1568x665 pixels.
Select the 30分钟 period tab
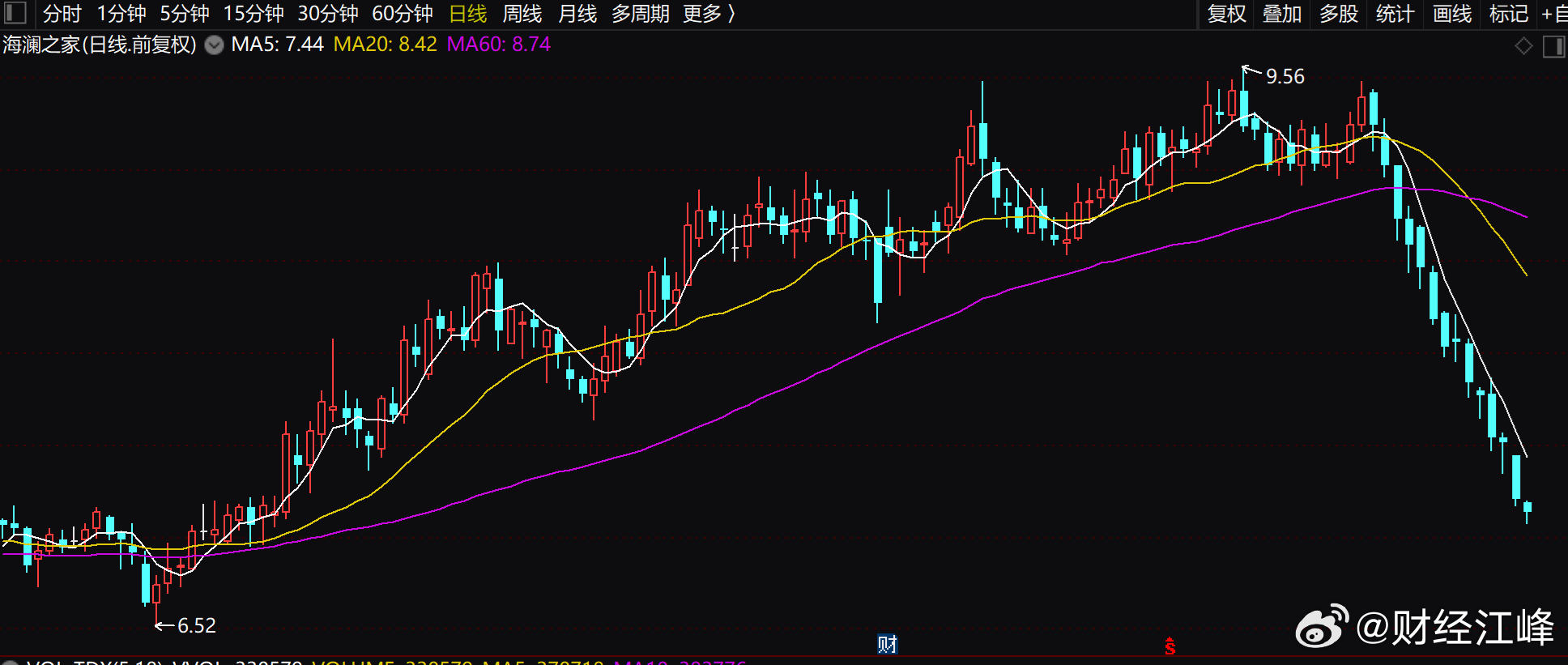coord(328,14)
